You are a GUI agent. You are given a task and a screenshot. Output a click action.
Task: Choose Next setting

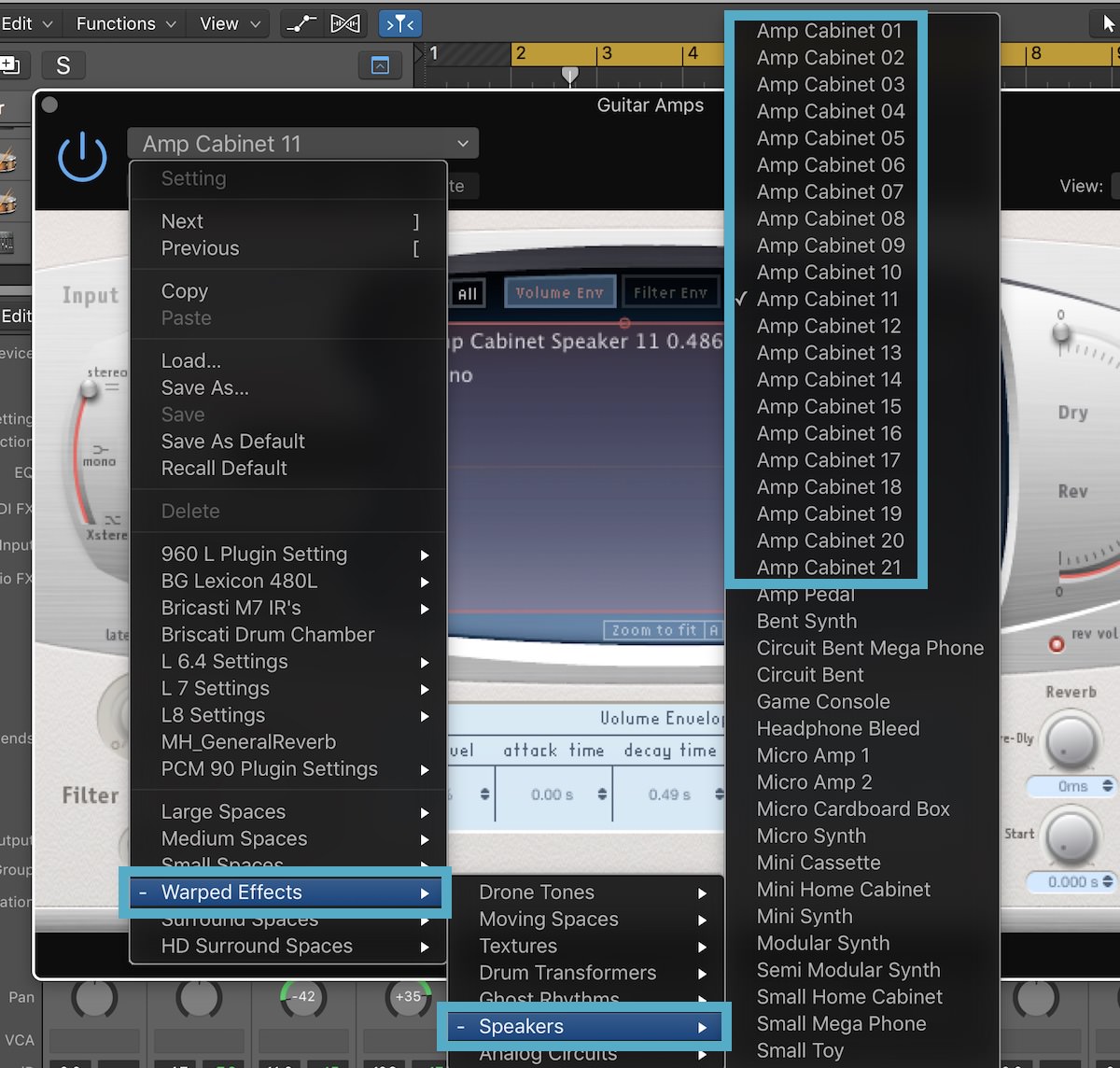288,221
